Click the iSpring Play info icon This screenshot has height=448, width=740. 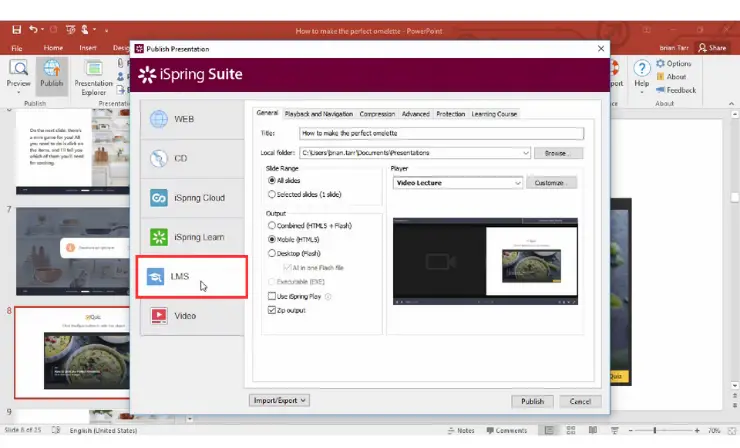(x=328, y=296)
